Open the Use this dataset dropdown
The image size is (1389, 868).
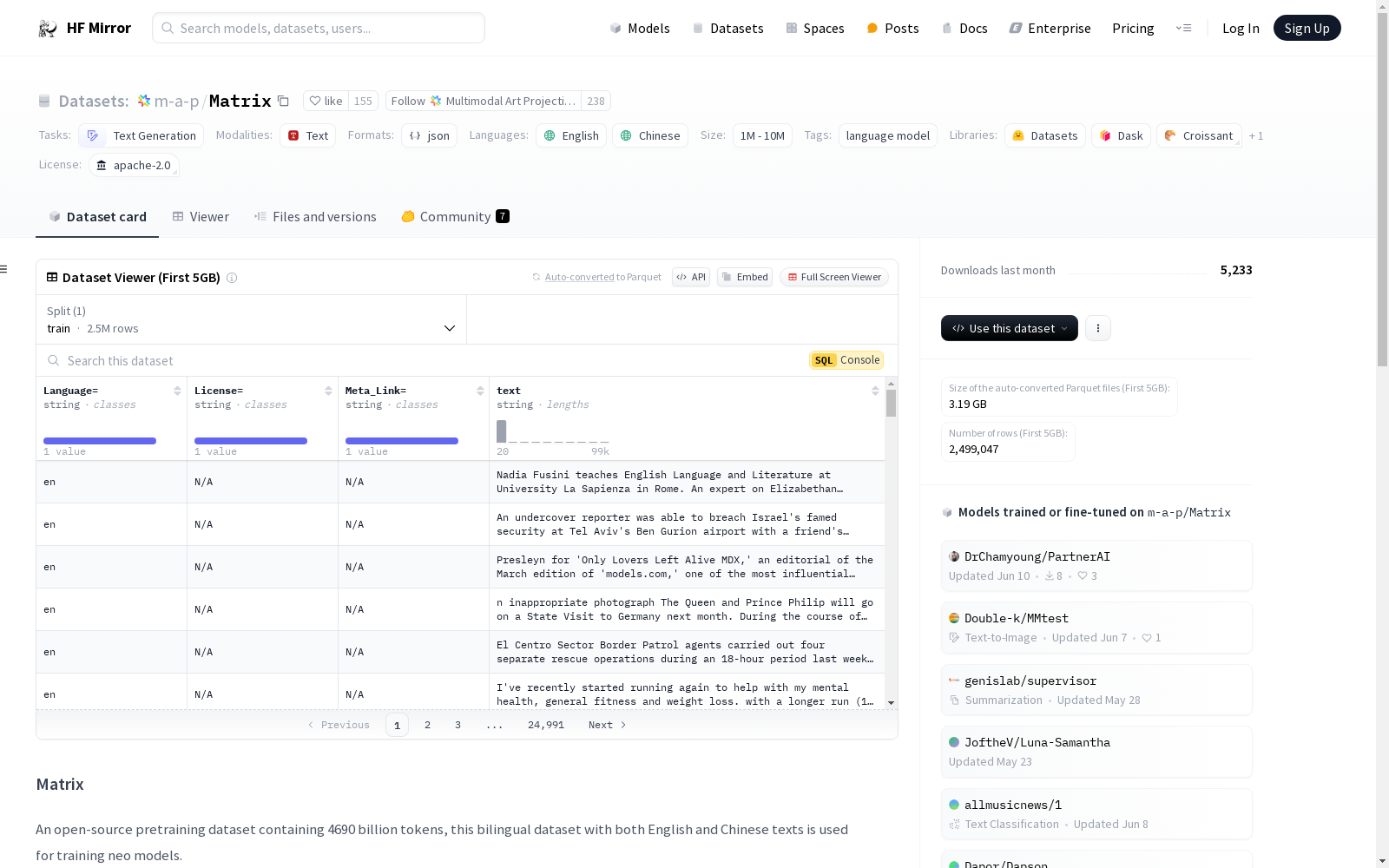tap(1010, 328)
